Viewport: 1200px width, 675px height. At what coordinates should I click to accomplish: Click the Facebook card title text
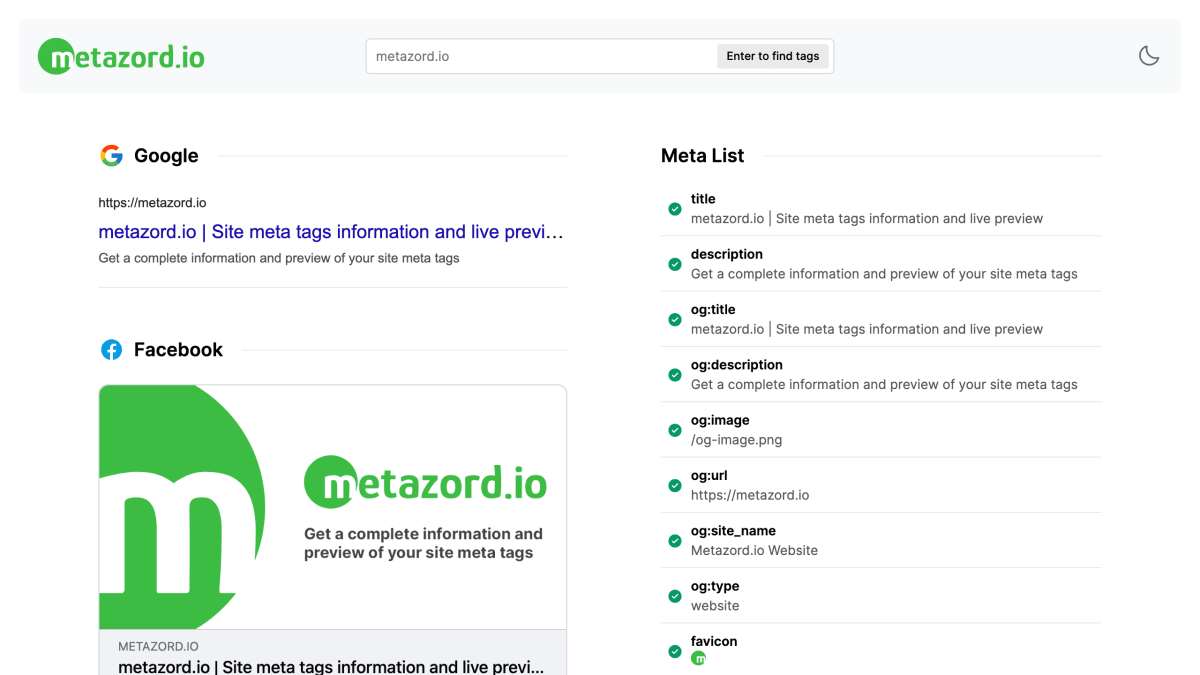331,666
